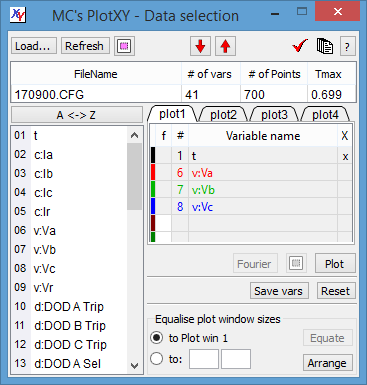
Task: Click the PlotXY app icon in title bar
Action: click(x=18, y=15)
